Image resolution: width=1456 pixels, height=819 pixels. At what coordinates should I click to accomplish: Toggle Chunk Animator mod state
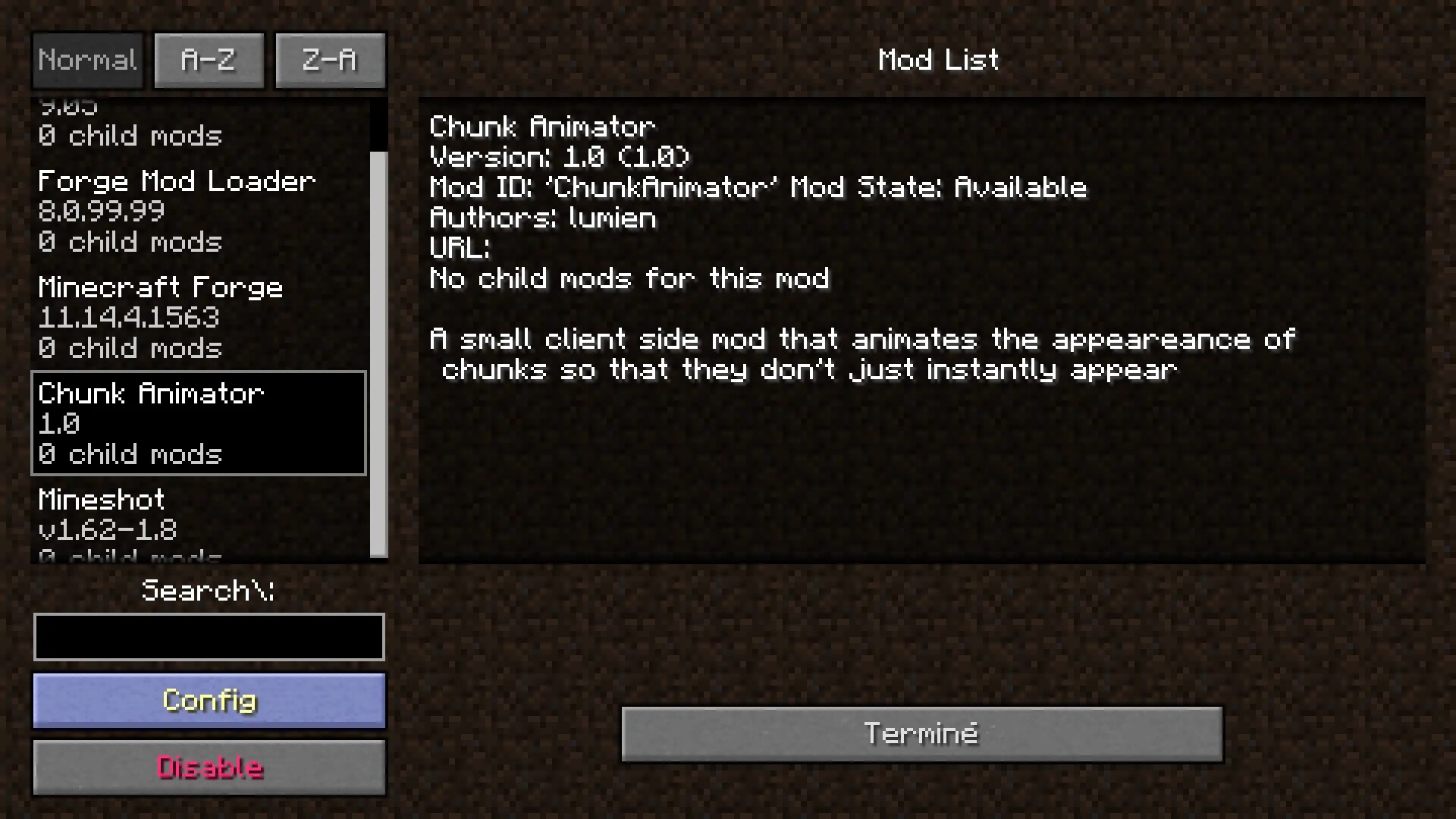209,766
